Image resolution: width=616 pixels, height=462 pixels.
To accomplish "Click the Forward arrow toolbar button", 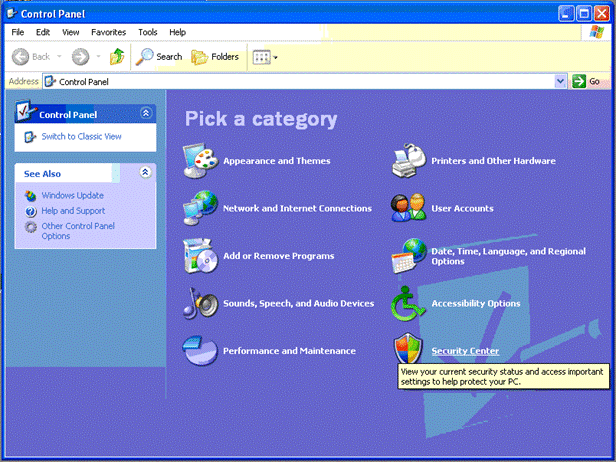I will [x=81, y=57].
